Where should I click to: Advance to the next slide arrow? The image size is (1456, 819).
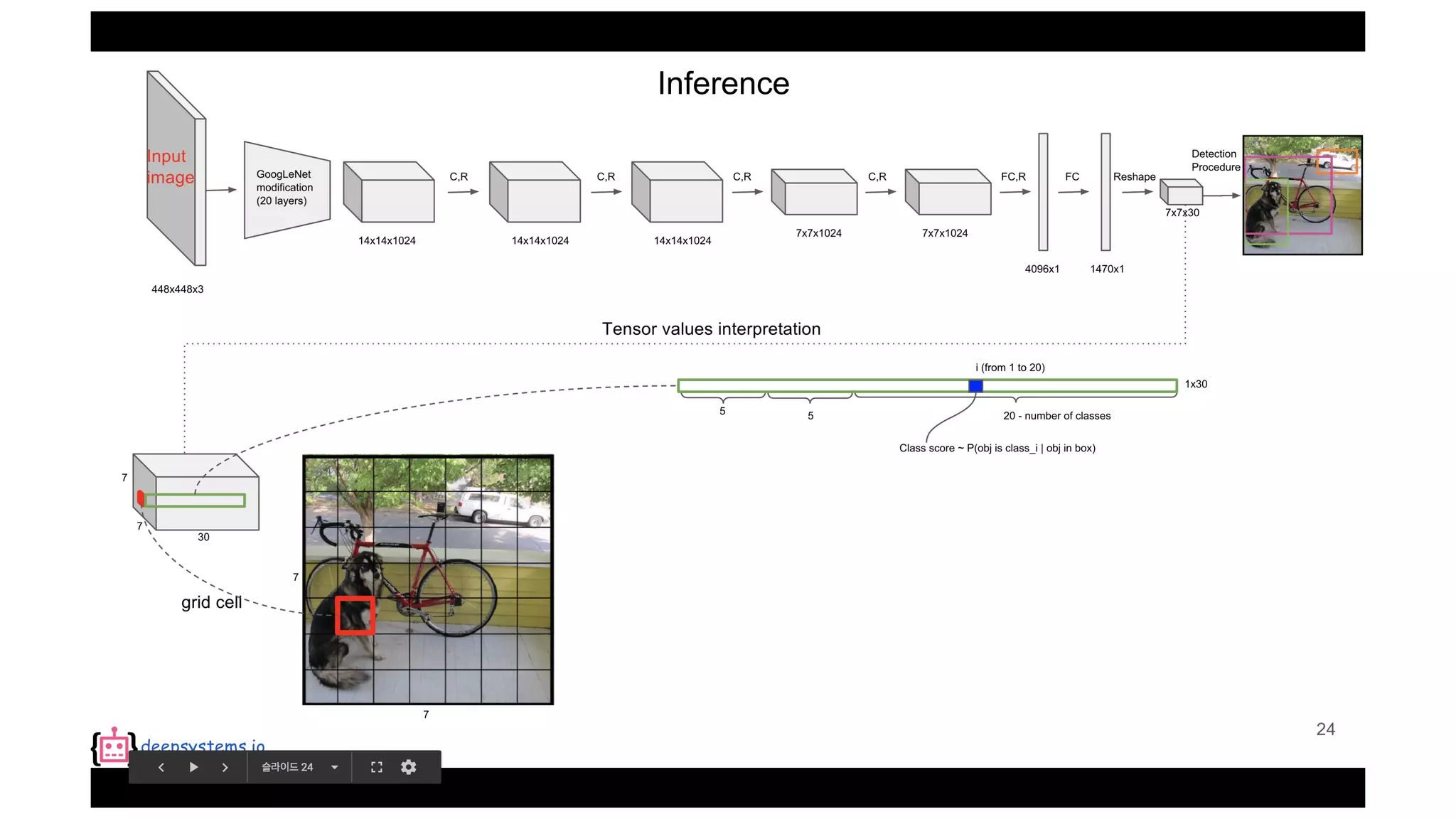(x=225, y=767)
